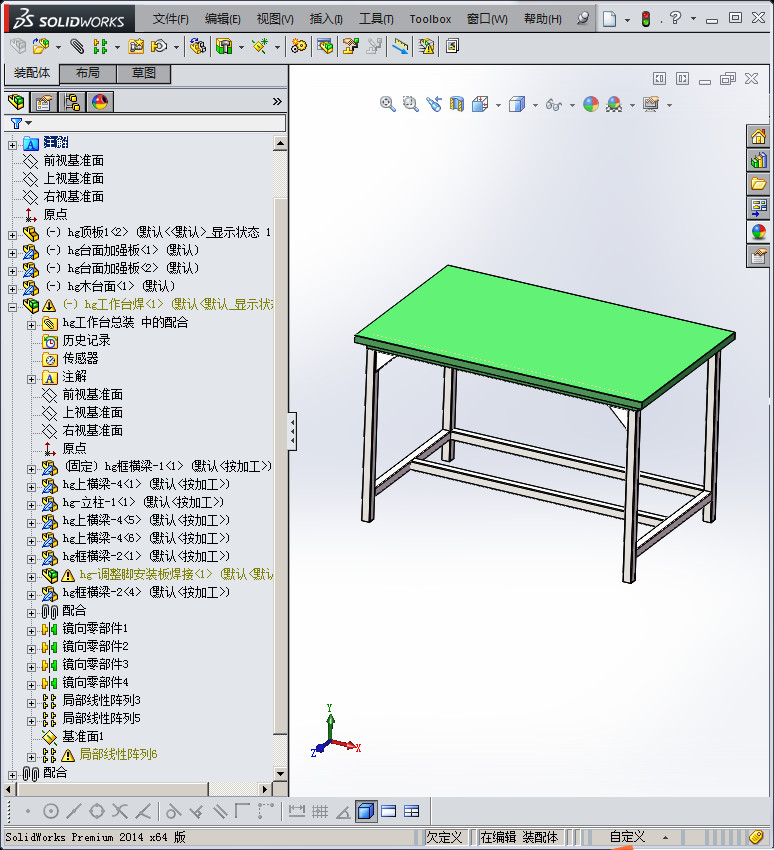Open the Toolbox menu
This screenshot has width=774, height=850.
430,19
